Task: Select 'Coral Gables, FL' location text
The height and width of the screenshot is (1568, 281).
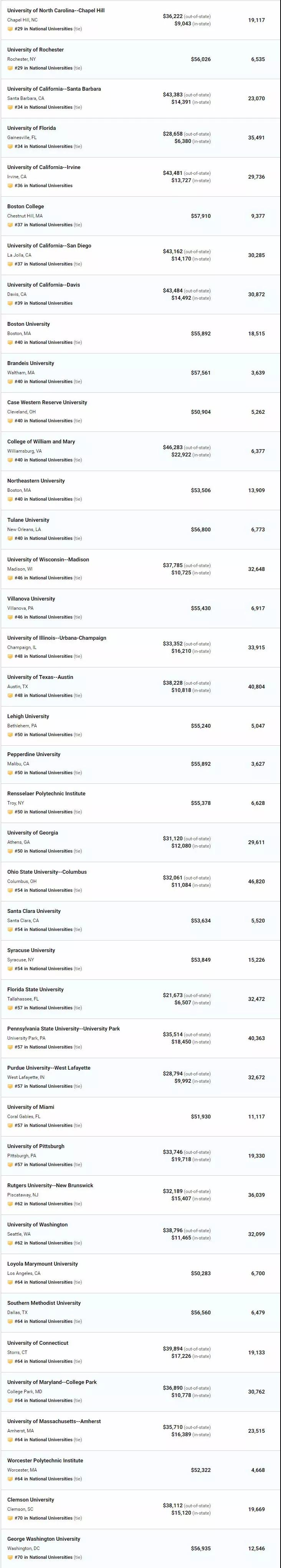Action: click(x=24, y=1116)
